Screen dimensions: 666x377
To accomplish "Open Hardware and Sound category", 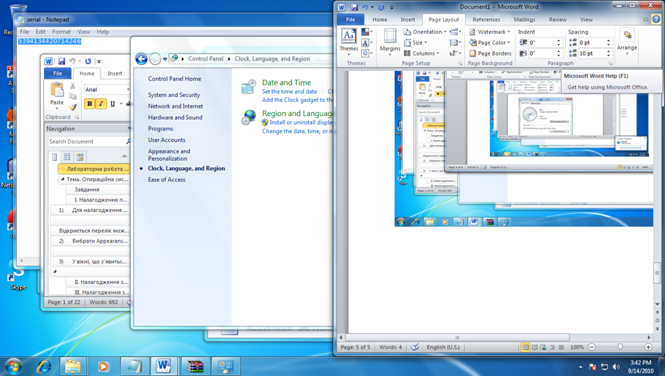I will tap(175, 117).
